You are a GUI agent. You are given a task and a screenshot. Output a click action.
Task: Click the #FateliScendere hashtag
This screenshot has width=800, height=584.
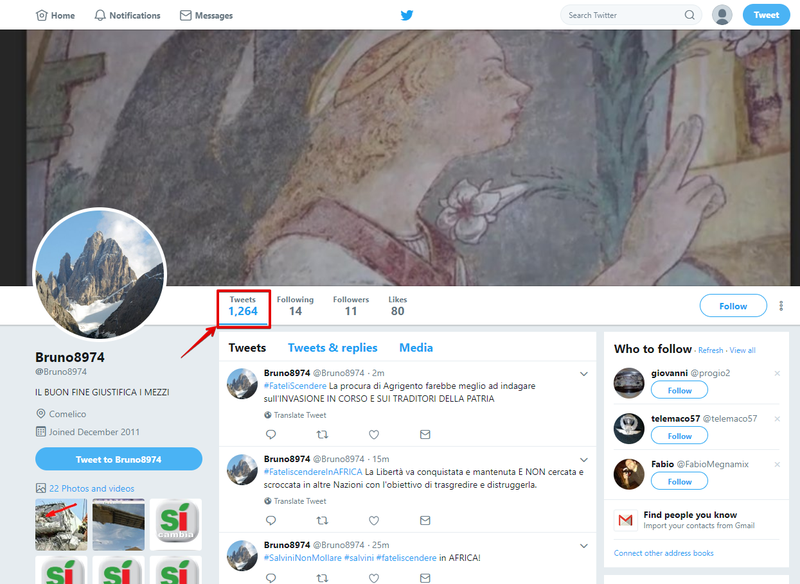click(x=295, y=386)
